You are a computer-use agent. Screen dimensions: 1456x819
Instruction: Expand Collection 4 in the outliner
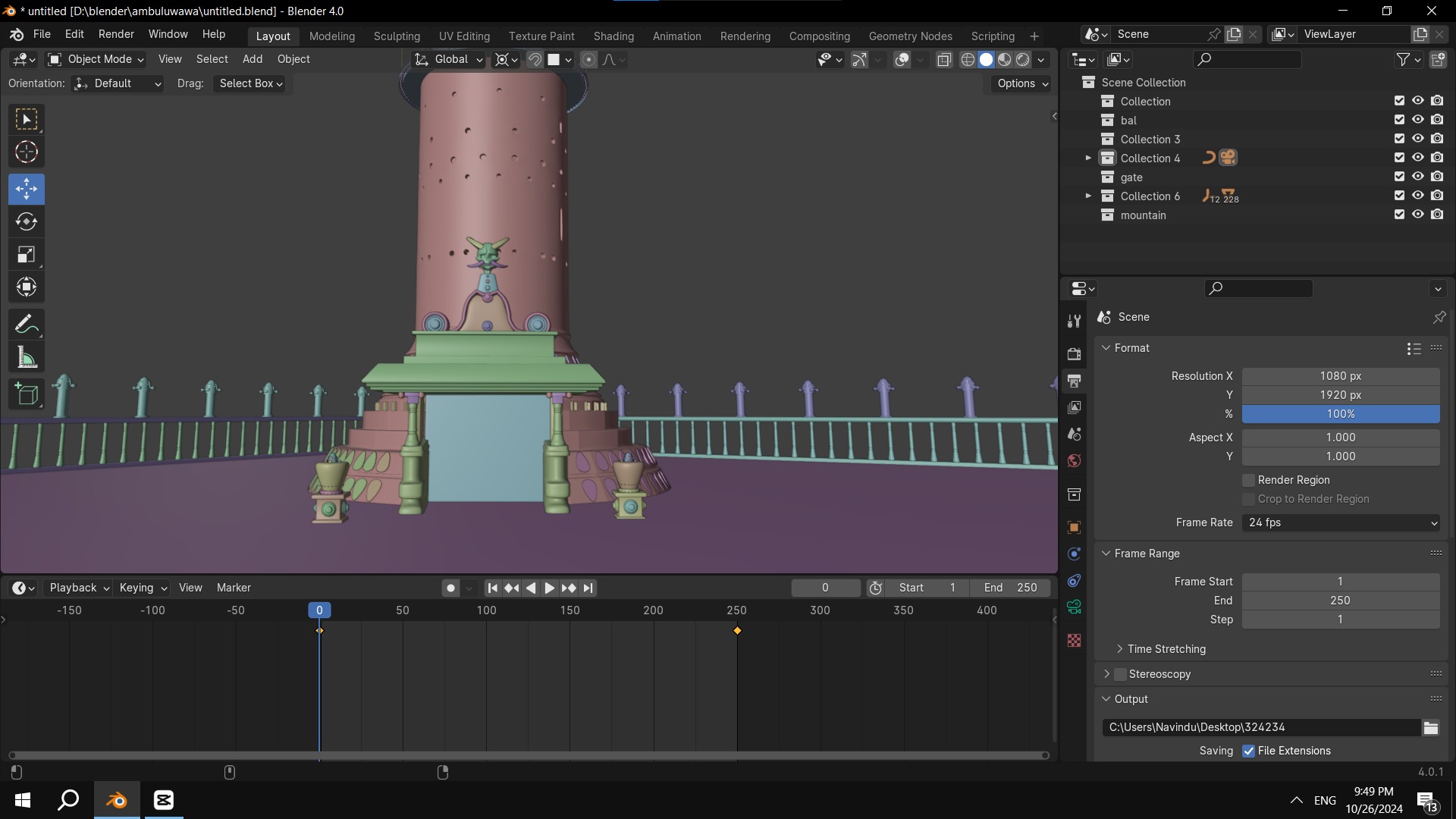pyautogui.click(x=1088, y=158)
